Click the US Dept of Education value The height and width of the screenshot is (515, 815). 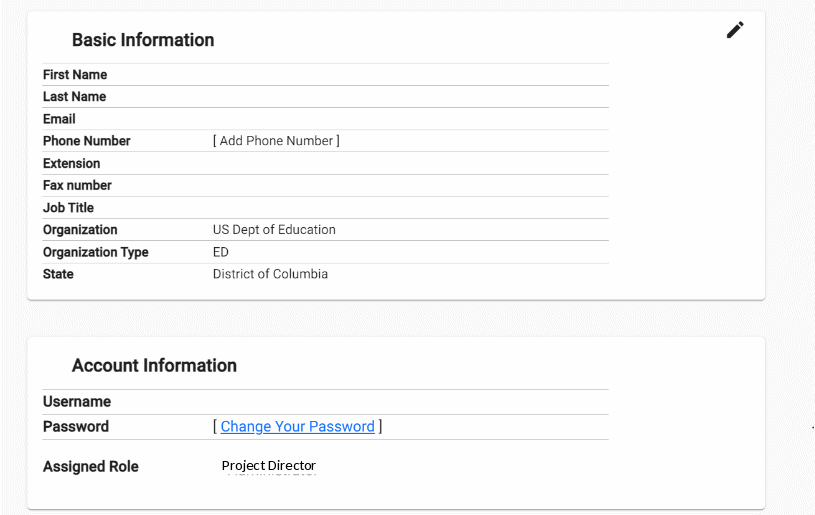[274, 230]
